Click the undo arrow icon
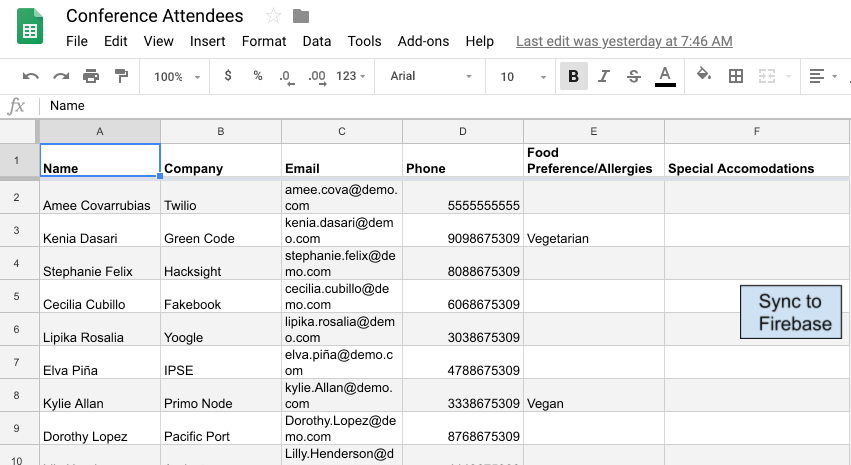Viewport: 851px width, 465px height. pos(31,76)
